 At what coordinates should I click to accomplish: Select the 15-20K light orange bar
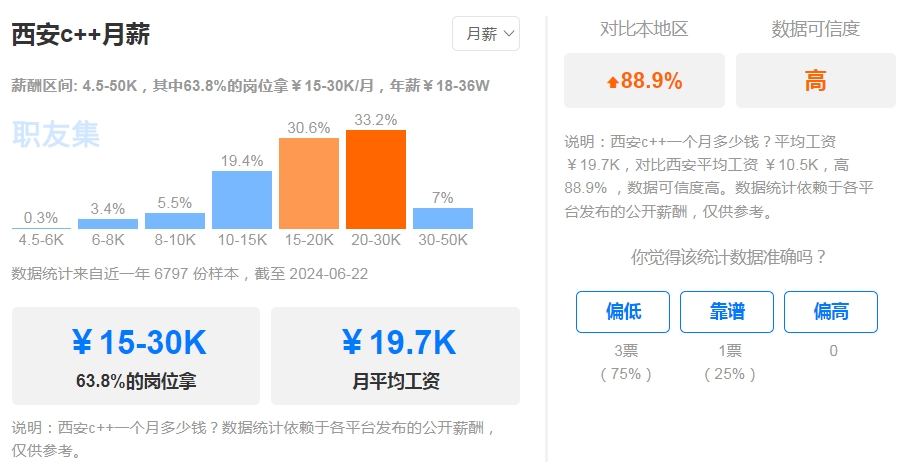tap(309, 184)
